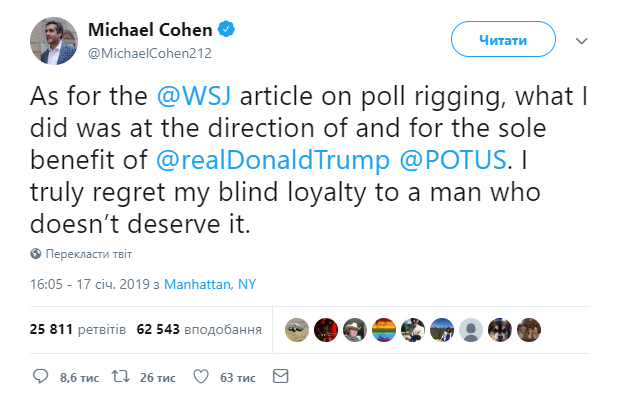This screenshot has height=405, width=621.
Task: Like the tweet with the heart icon
Action: (200, 377)
